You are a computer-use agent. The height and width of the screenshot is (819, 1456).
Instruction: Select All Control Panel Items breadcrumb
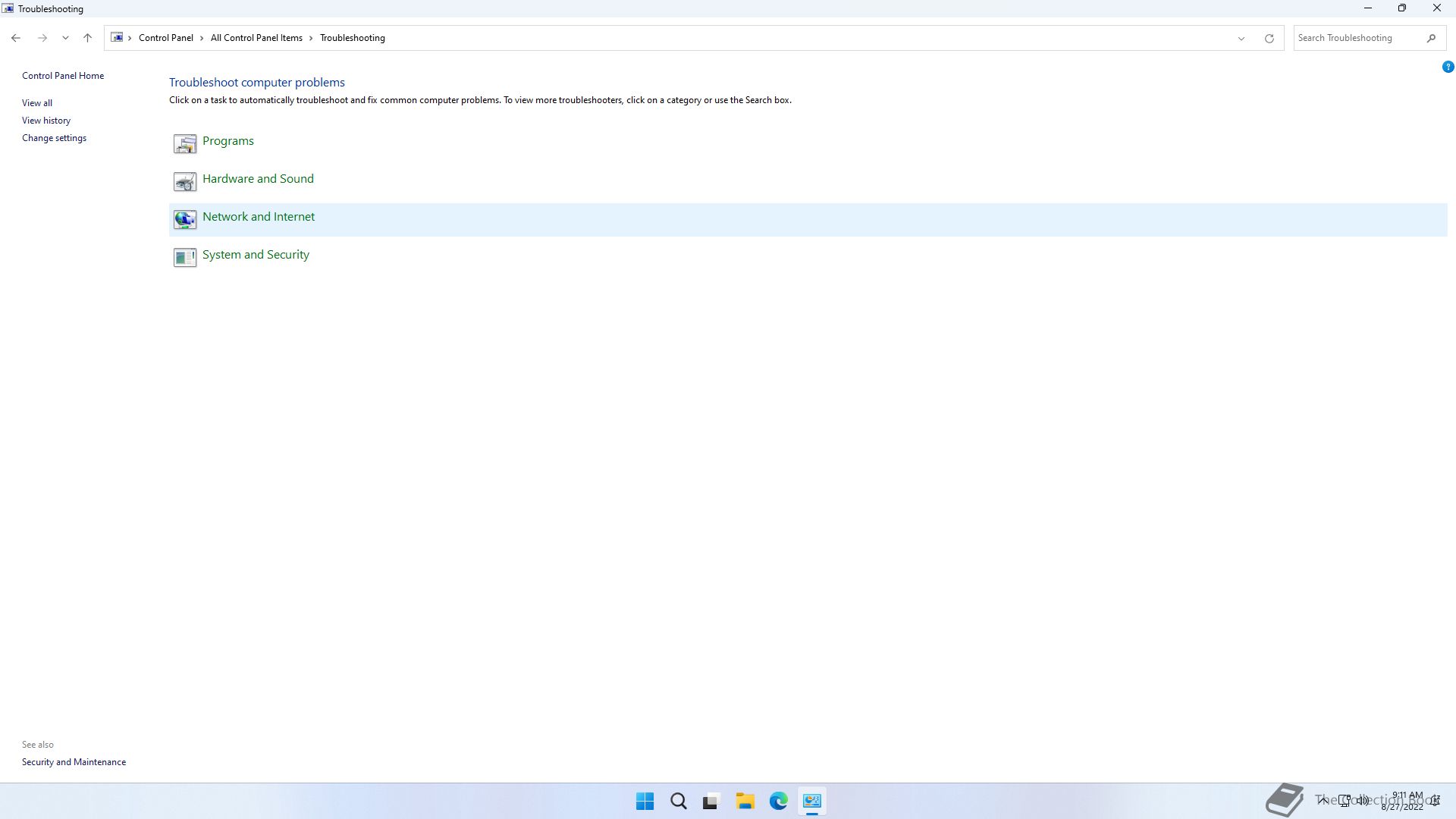coord(256,38)
